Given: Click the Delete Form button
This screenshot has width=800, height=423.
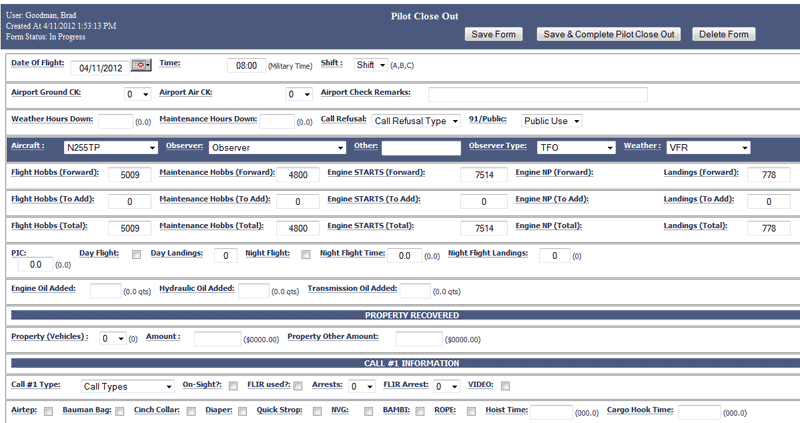Looking at the screenshot, I should pos(723,34).
